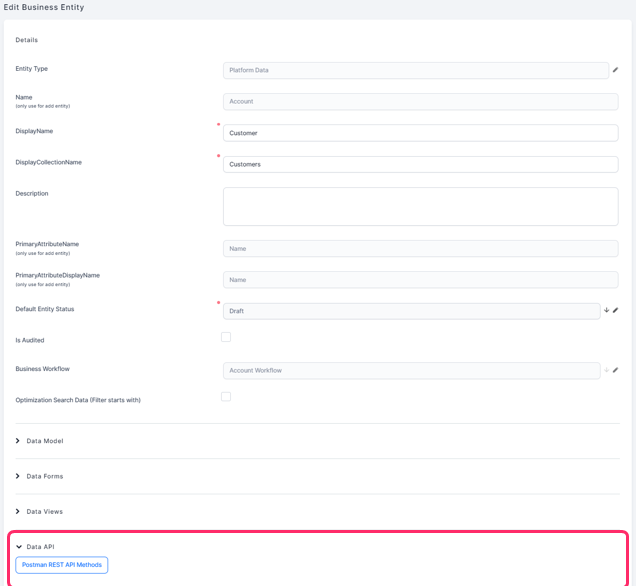The height and width of the screenshot is (586, 636).
Task: Click into the Description text area
Action: [x=420, y=207]
